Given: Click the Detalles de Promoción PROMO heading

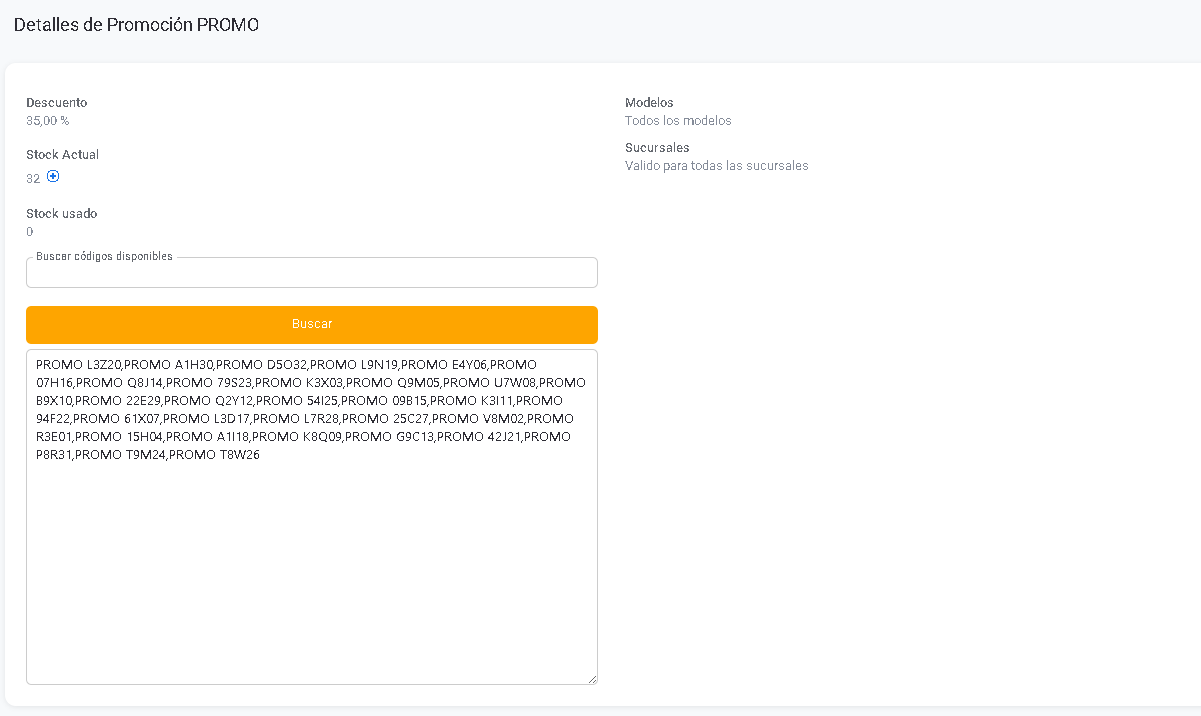Looking at the screenshot, I should pos(136,25).
